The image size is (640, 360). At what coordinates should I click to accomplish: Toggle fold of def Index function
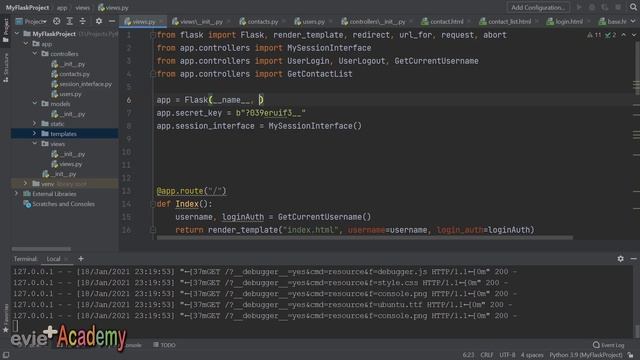click(x=153, y=204)
